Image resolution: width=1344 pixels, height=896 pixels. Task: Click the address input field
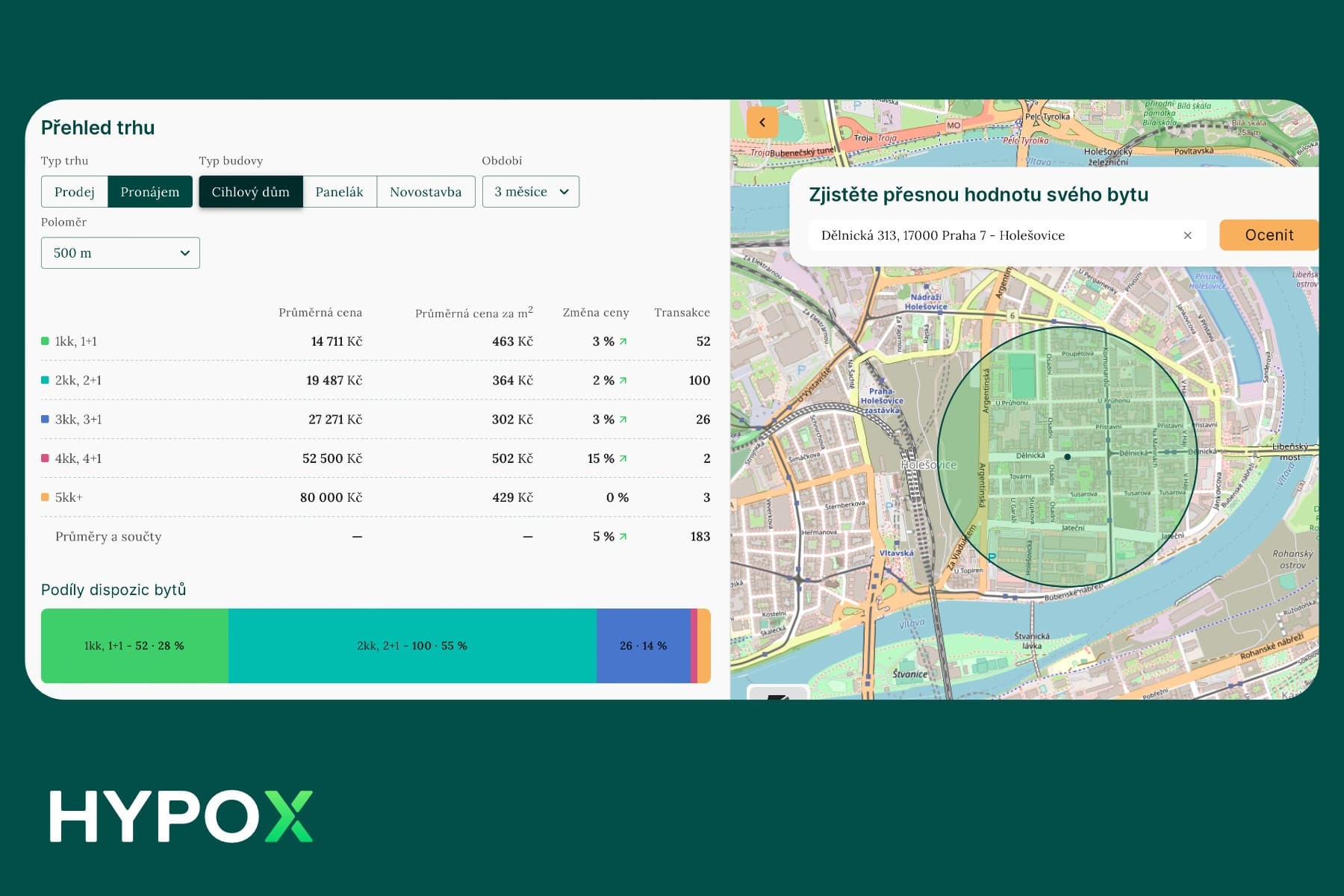[993, 235]
